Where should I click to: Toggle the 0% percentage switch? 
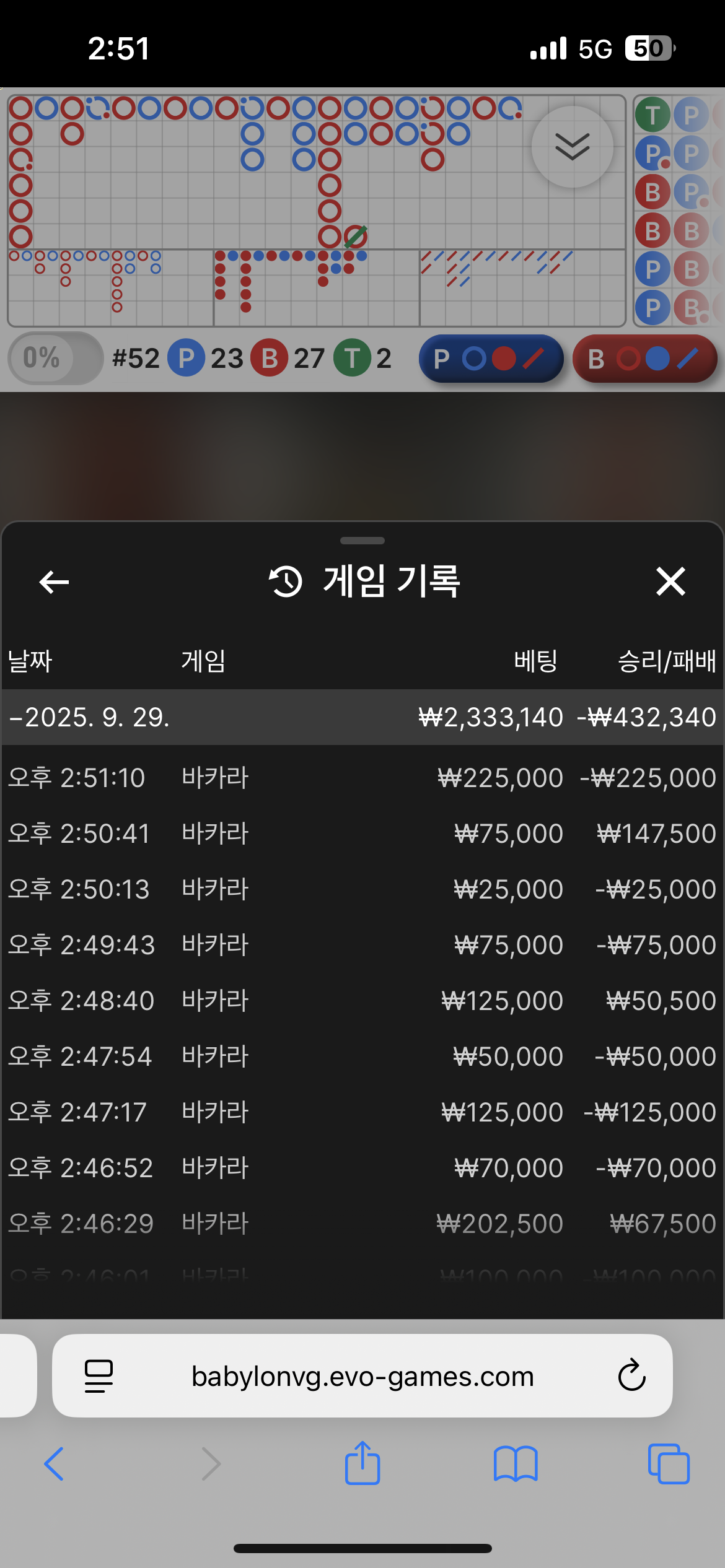(55, 359)
